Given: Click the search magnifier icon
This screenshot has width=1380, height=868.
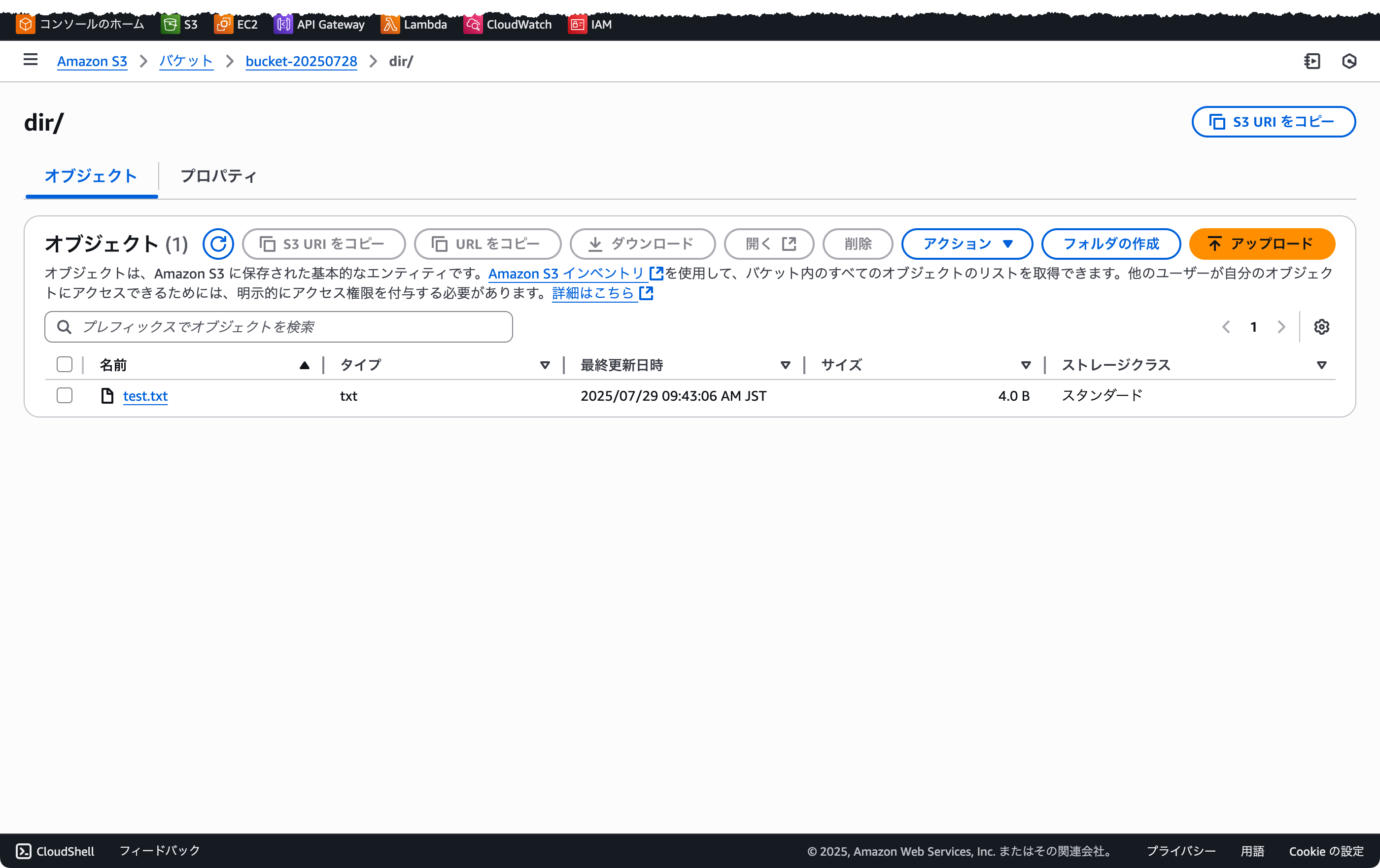Looking at the screenshot, I should [64, 327].
